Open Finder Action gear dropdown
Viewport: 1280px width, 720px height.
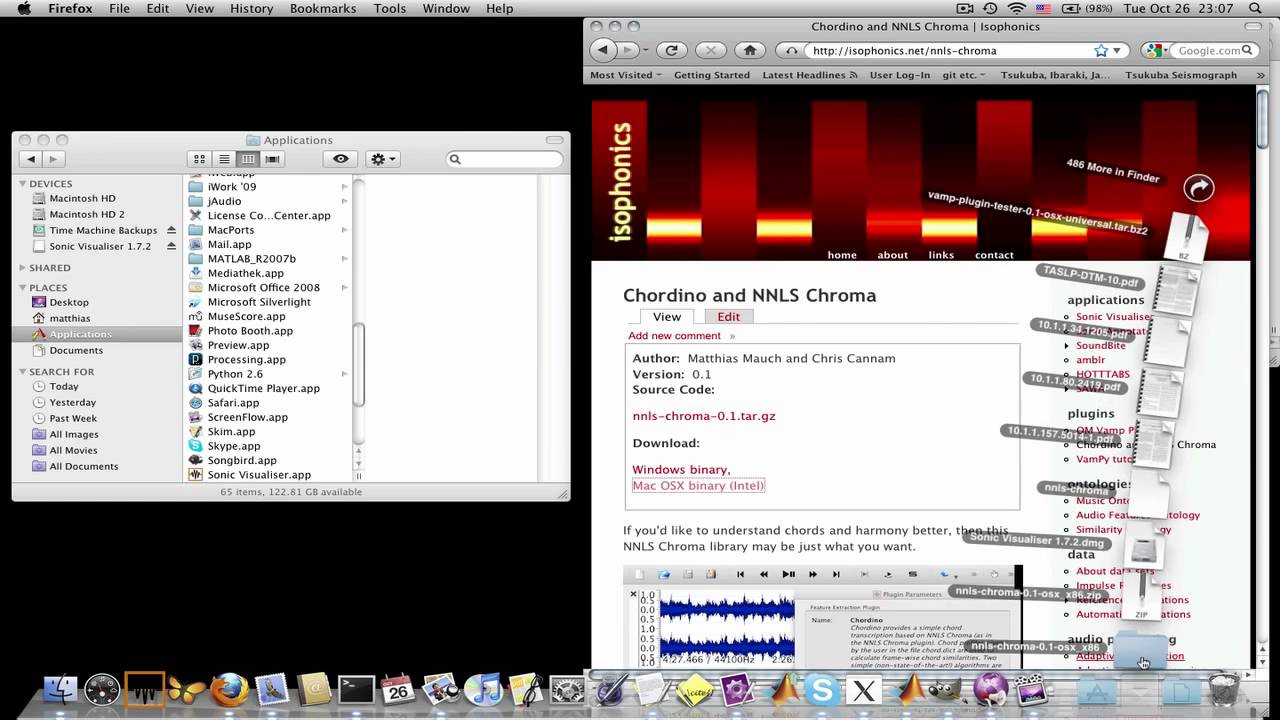tap(383, 159)
